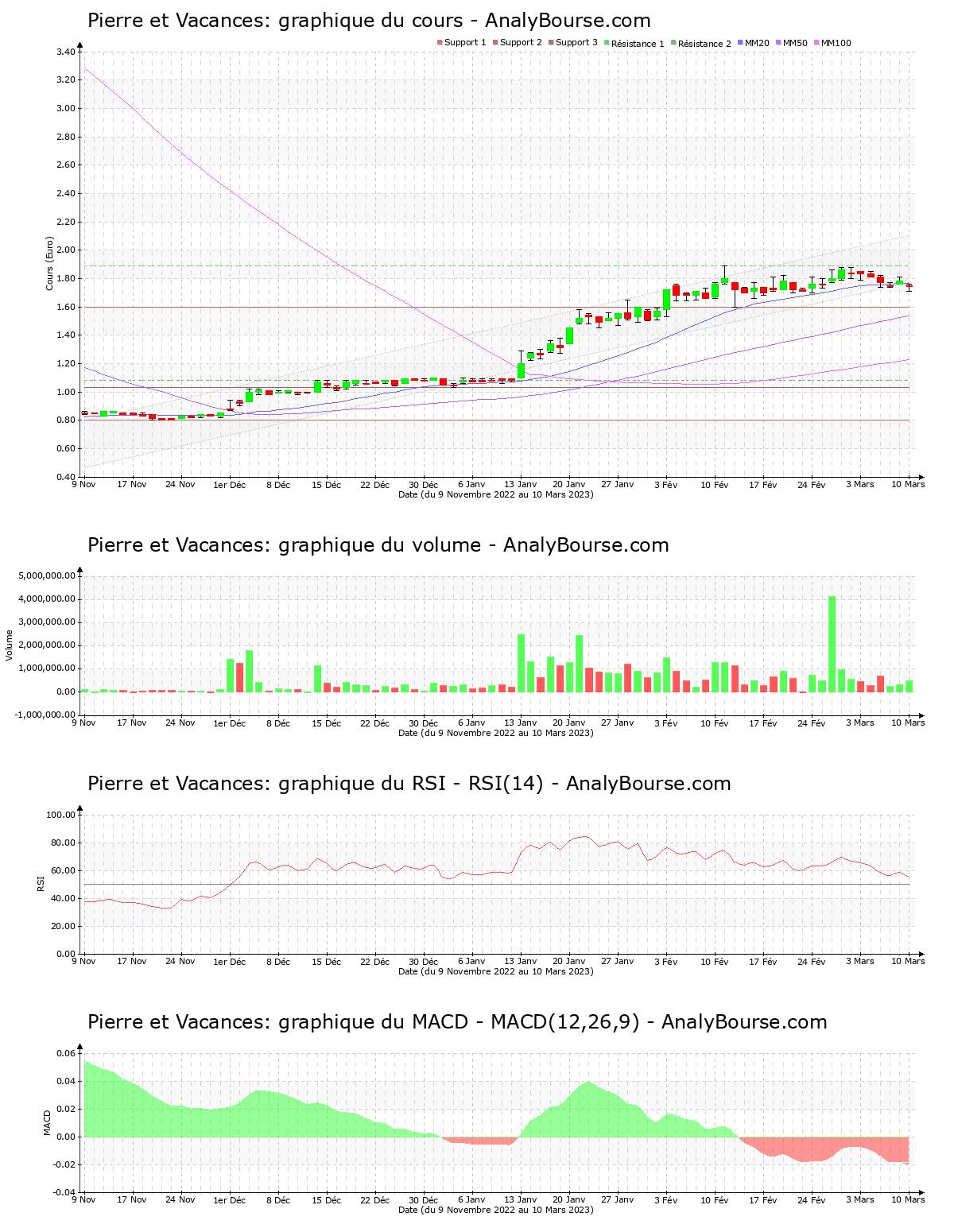
Task: Click the 'graphique du cours' chart title
Action: point(370,21)
